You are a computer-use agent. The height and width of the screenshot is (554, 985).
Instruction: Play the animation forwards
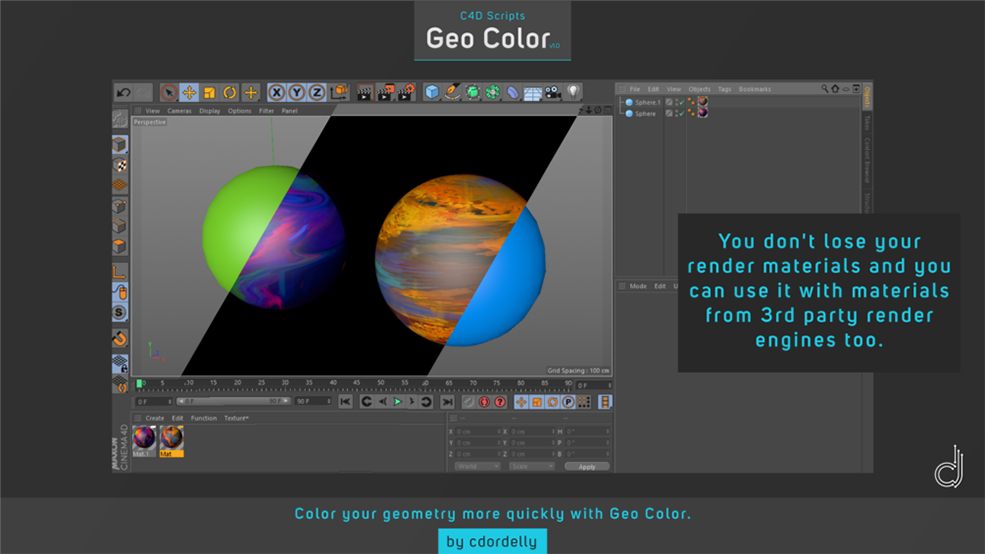pyautogui.click(x=397, y=402)
